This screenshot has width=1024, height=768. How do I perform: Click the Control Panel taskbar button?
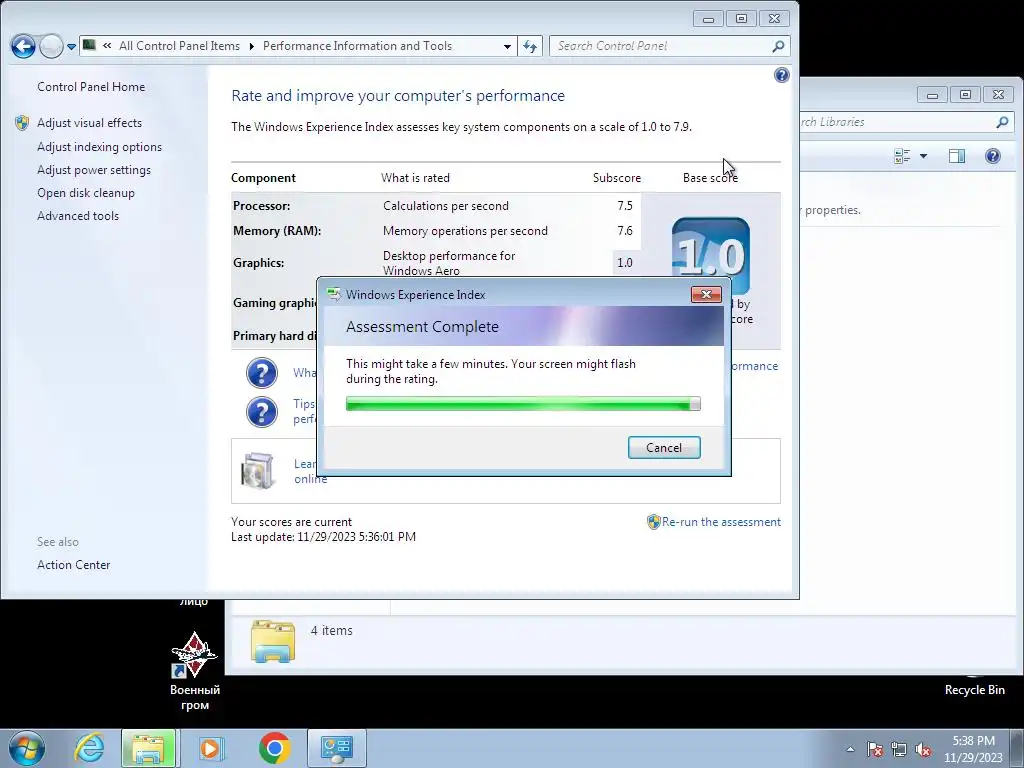[x=337, y=748]
